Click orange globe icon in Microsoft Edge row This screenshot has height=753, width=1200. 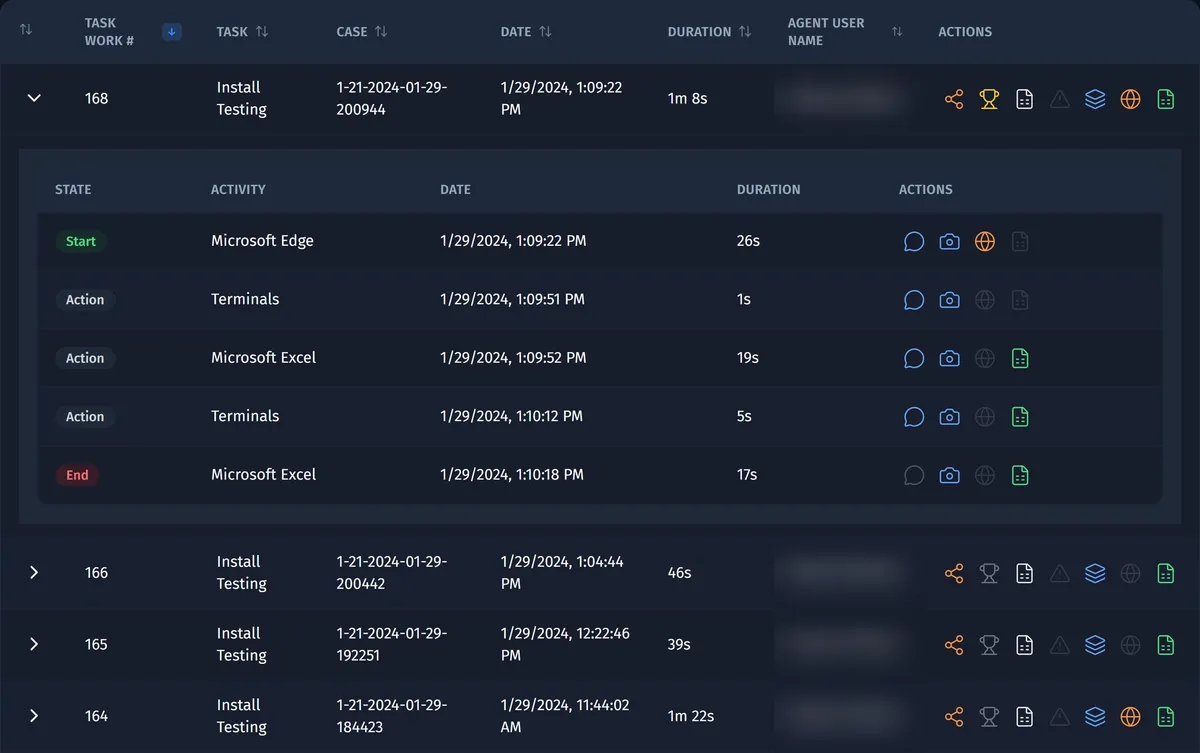(x=985, y=241)
